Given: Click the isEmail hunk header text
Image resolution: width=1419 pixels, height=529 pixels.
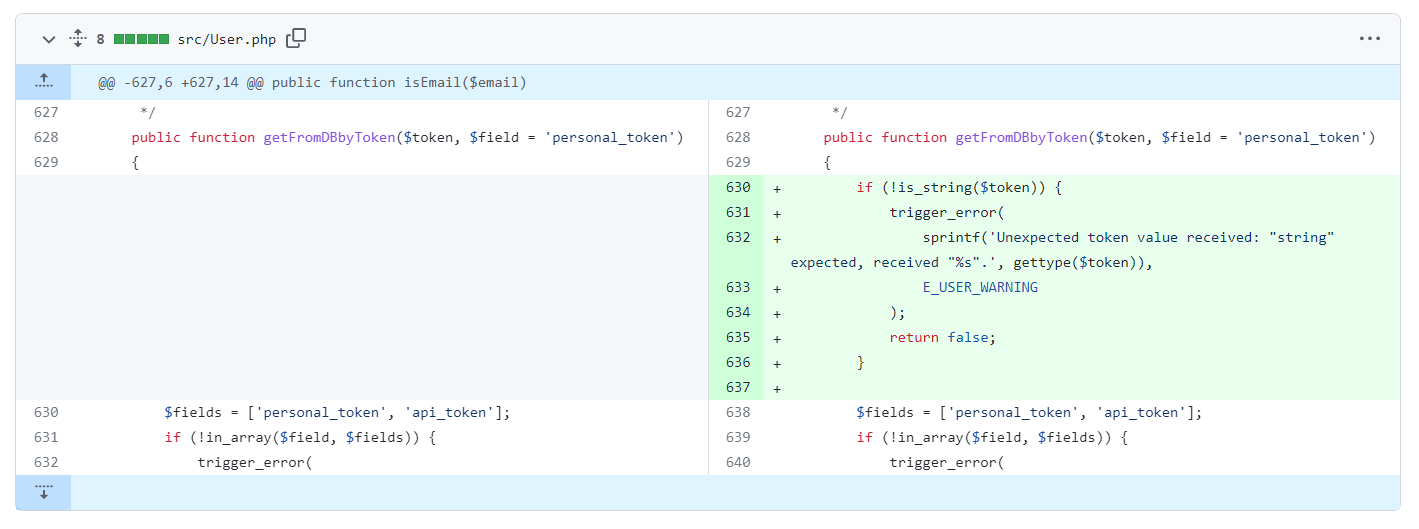Looking at the screenshot, I should (x=312, y=82).
